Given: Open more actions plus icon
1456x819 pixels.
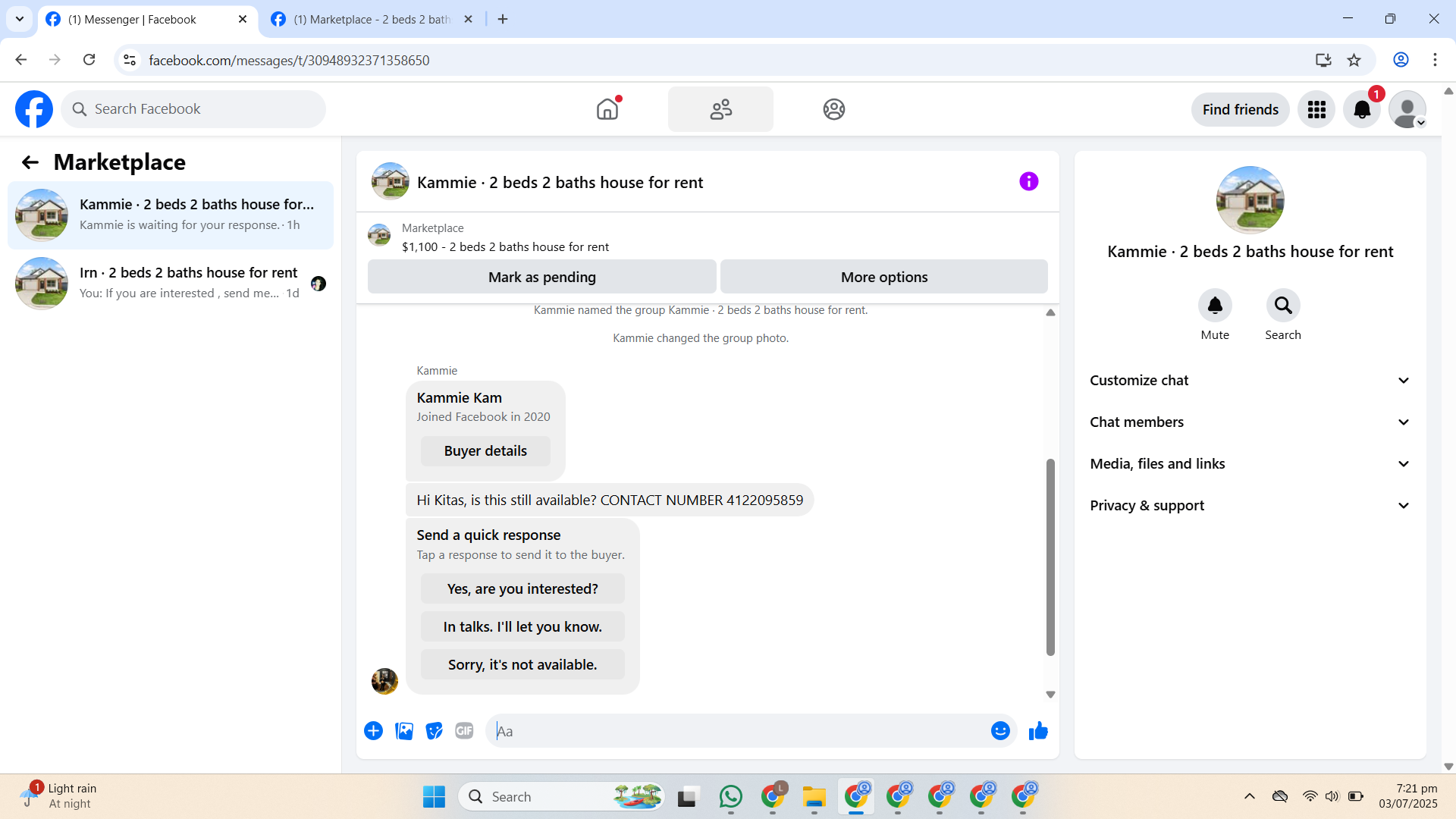Looking at the screenshot, I should (373, 731).
